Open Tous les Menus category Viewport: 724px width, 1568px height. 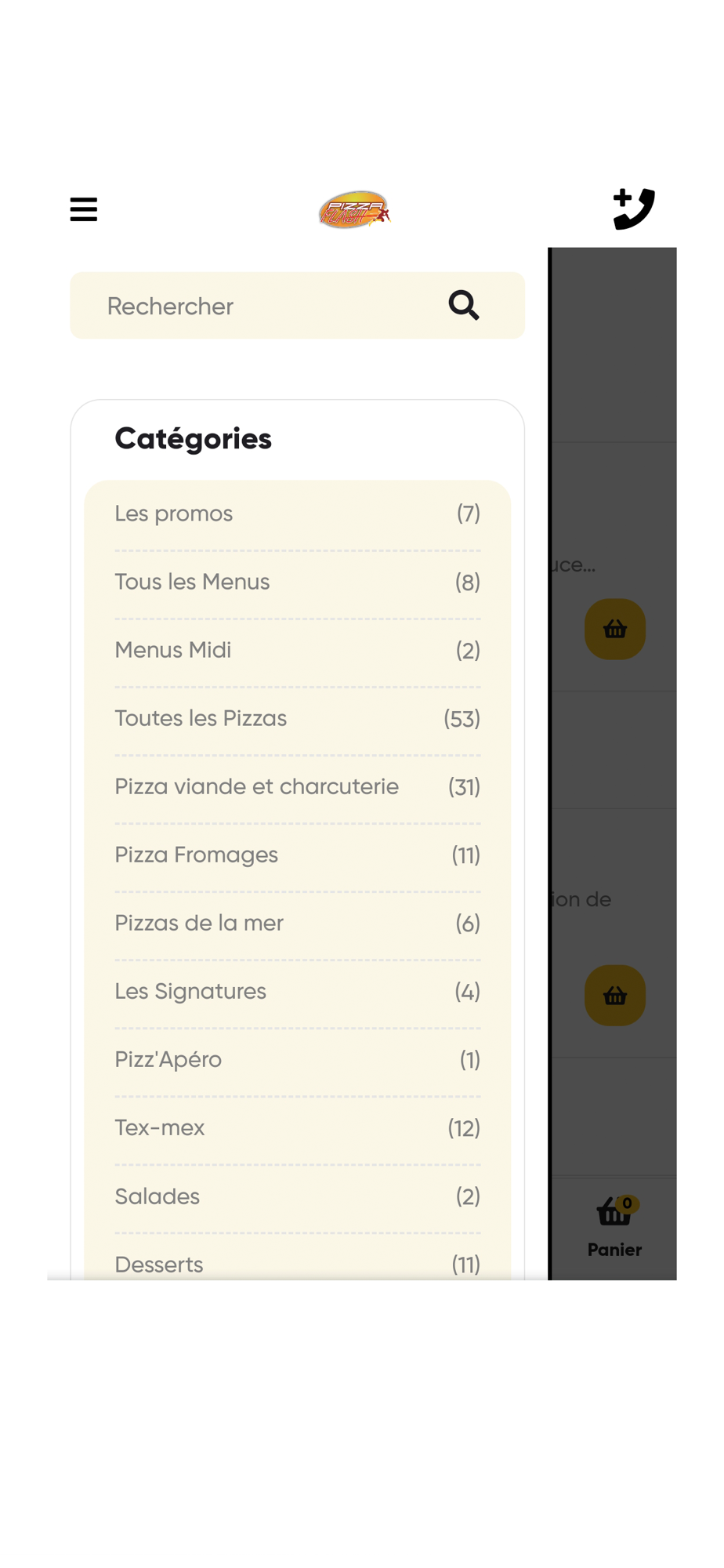point(298,582)
